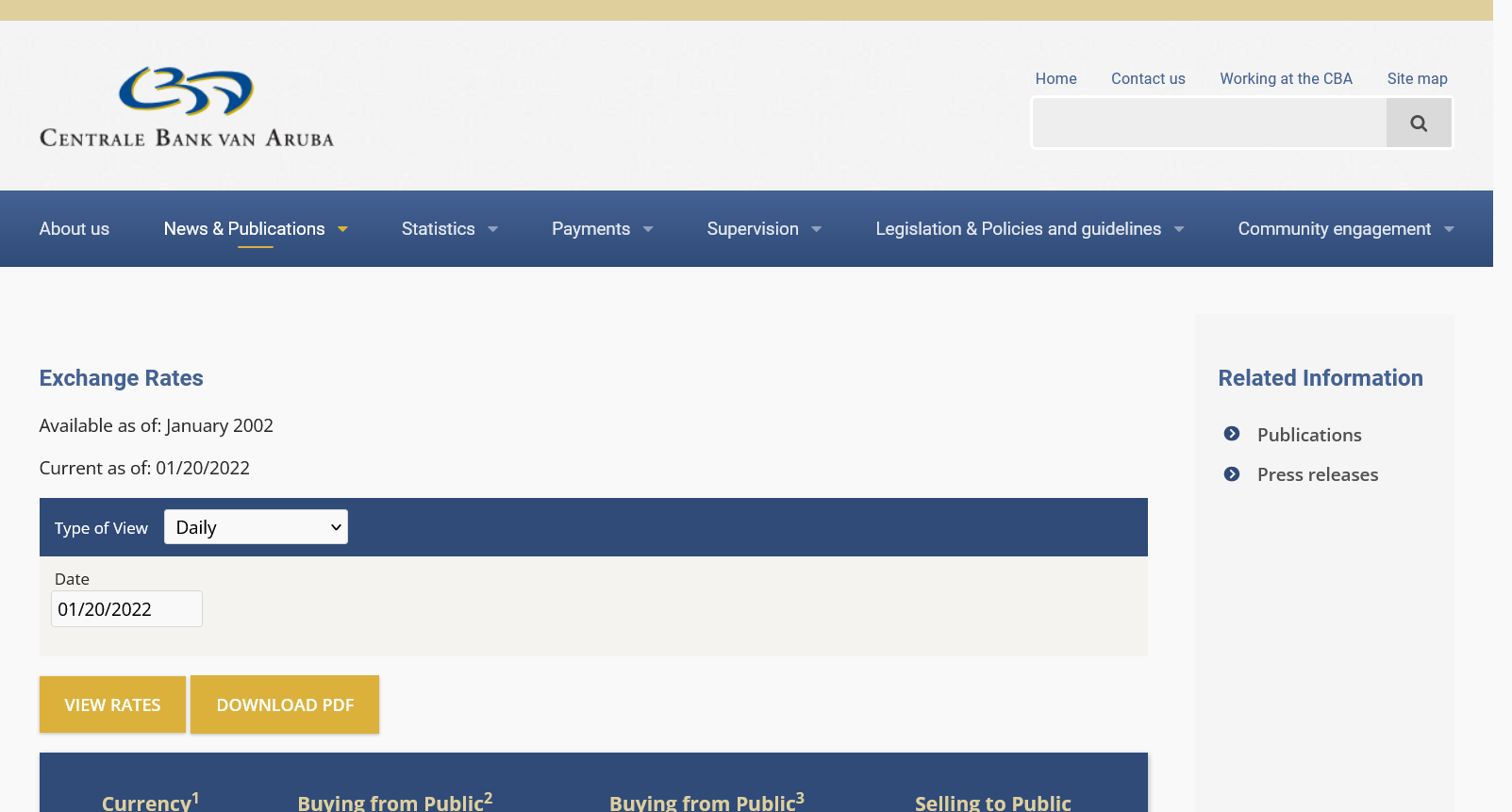Click the arrow icon beside Press releases
This screenshot has width=1512, height=812.
(x=1231, y=474)
